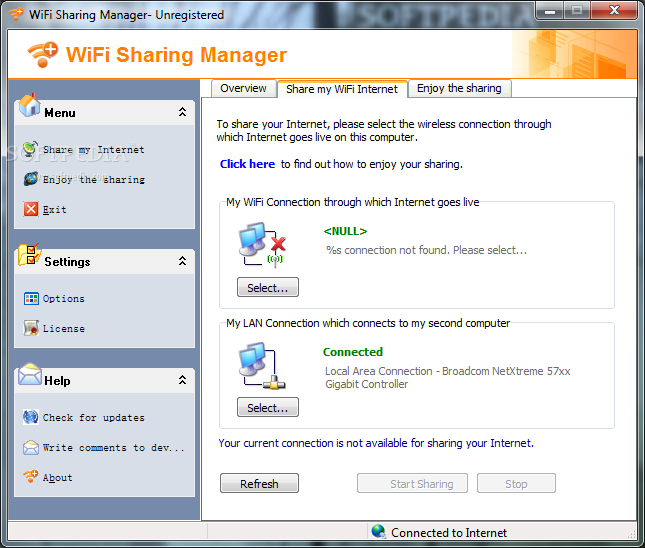
Task: Click the Start Sharing button
Action: (x=412, y=483)
